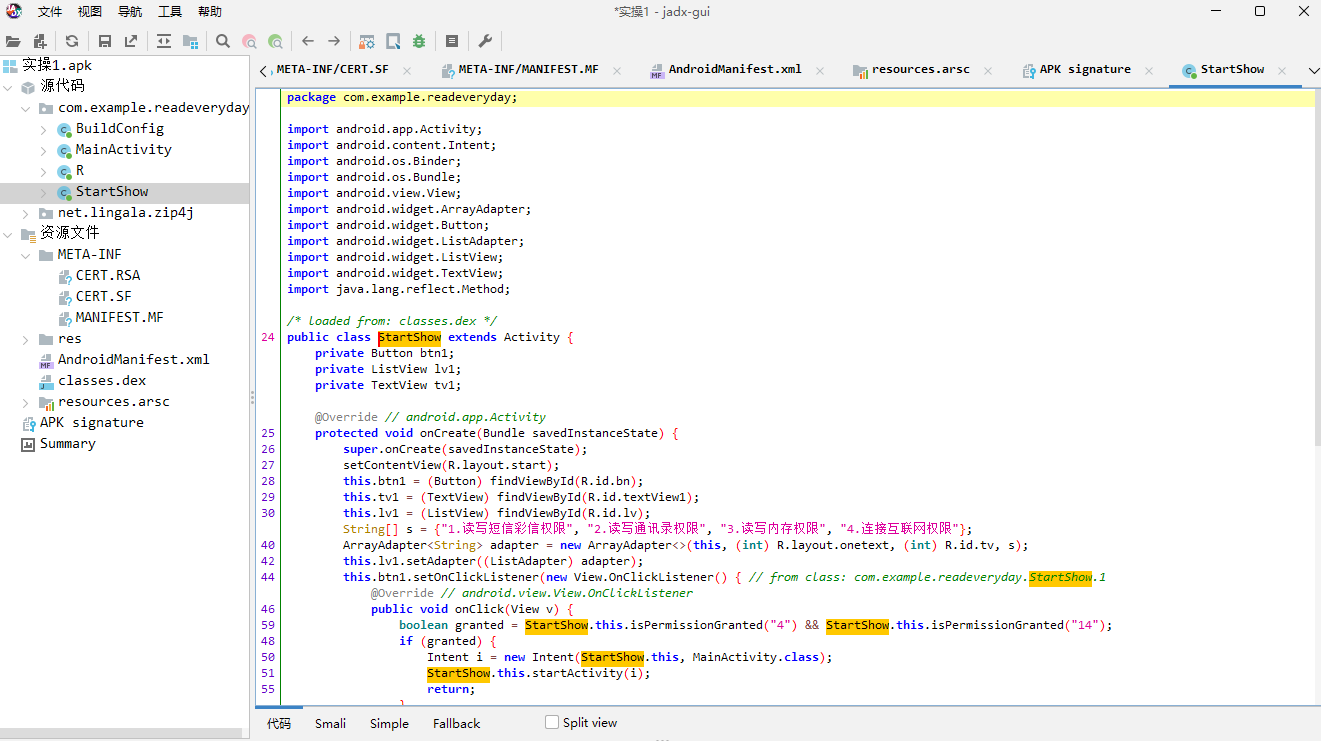Select 实操1.apk root tree item

click(56, 65)
